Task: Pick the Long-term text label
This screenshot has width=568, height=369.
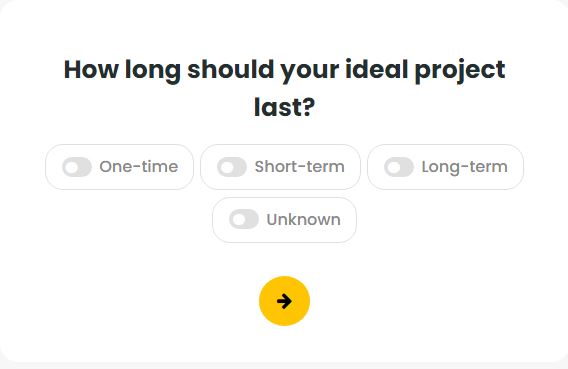Action: 464,168
